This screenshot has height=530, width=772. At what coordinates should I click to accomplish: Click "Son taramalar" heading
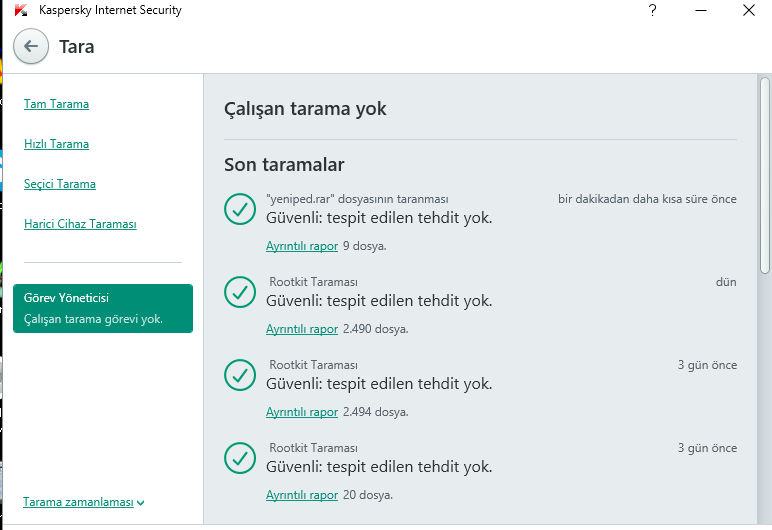point(284,165)
